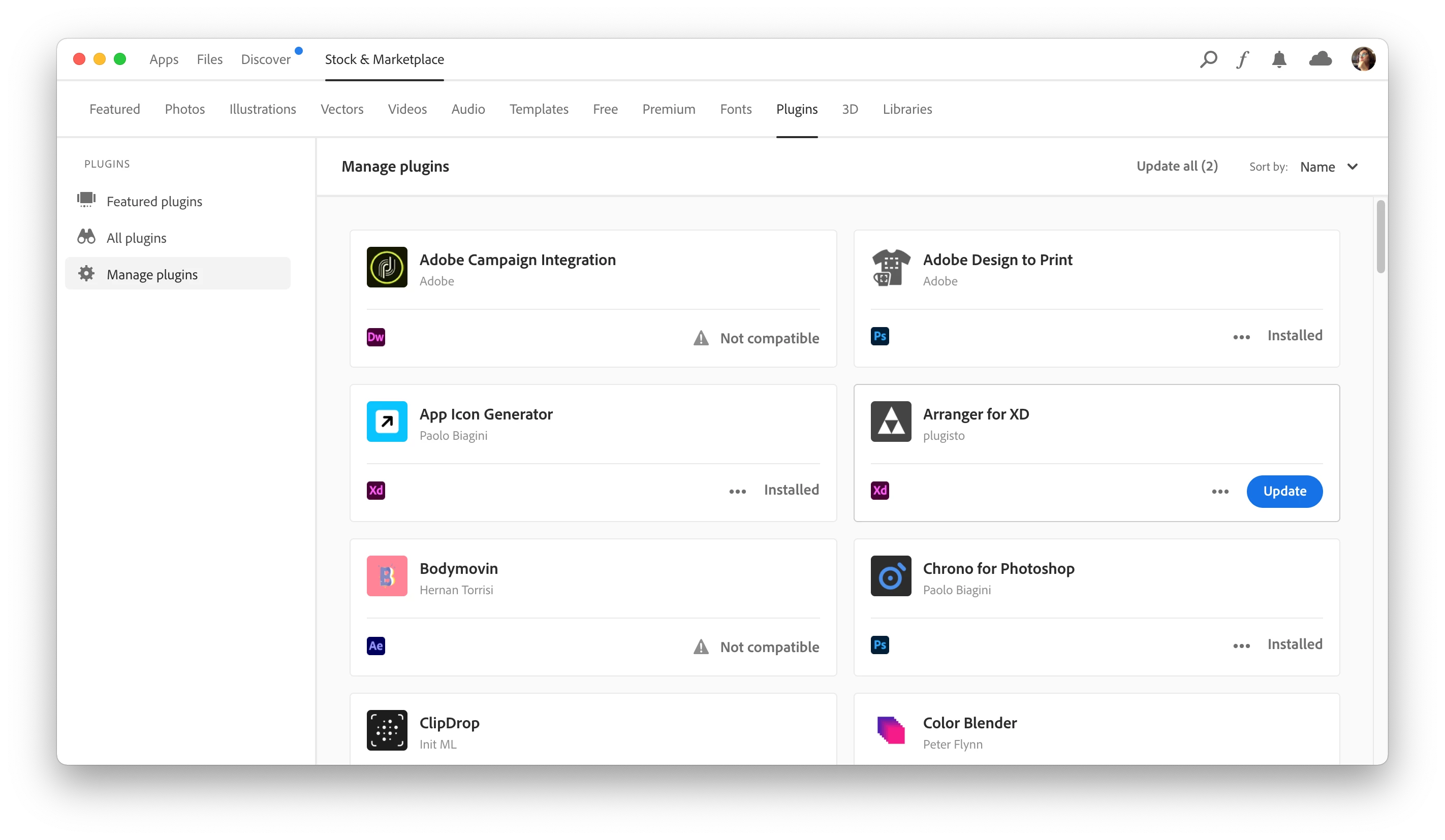This screenshot has height=840, width=1445.
Task: Click the cloud sync status icon
Action: click(1320, 59)
